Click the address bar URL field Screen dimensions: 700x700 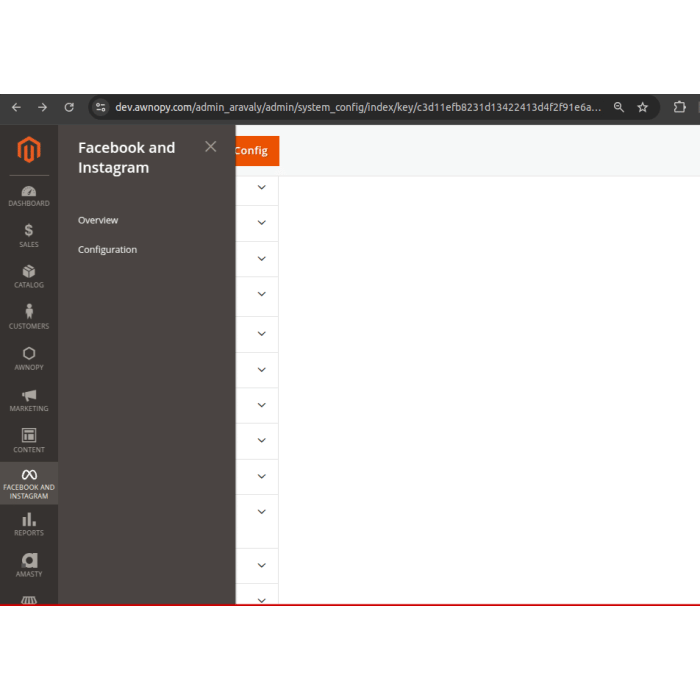[x=358, y=107]
